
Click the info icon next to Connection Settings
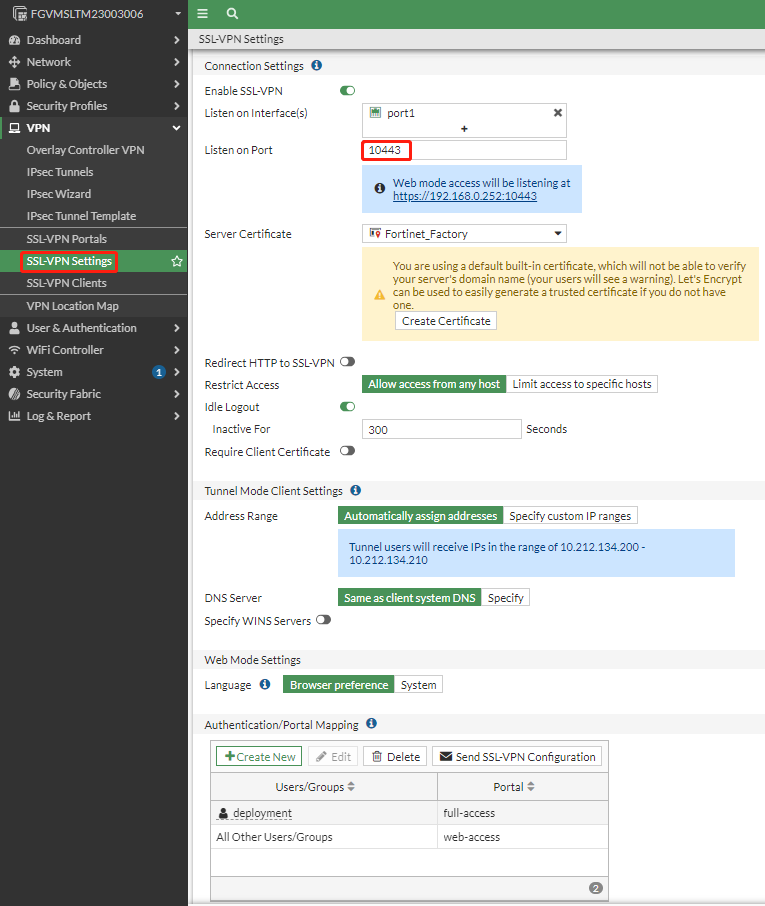[x=318, y=66]
